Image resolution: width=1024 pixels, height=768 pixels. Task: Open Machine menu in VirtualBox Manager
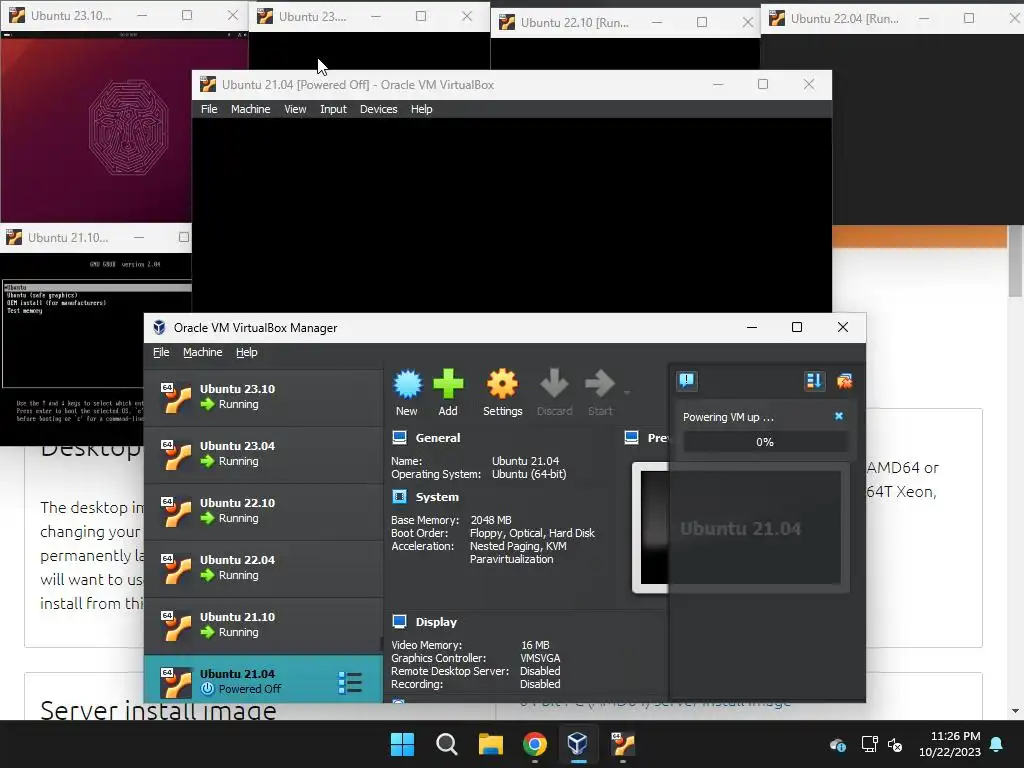[x=202, y=352]
